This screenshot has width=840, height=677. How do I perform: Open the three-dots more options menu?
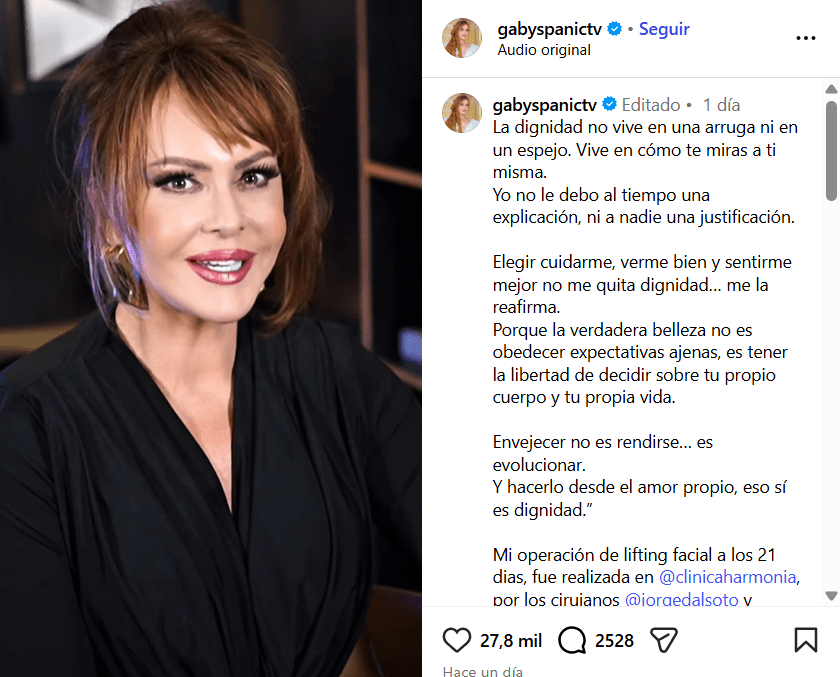[806, 38]
